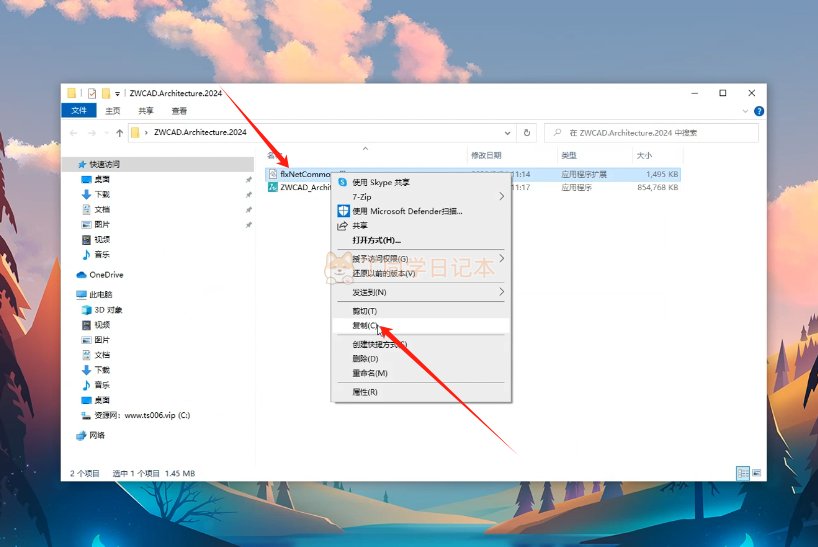
Task: Open the recent locations dropdown arrow
Action: point(106,133)
